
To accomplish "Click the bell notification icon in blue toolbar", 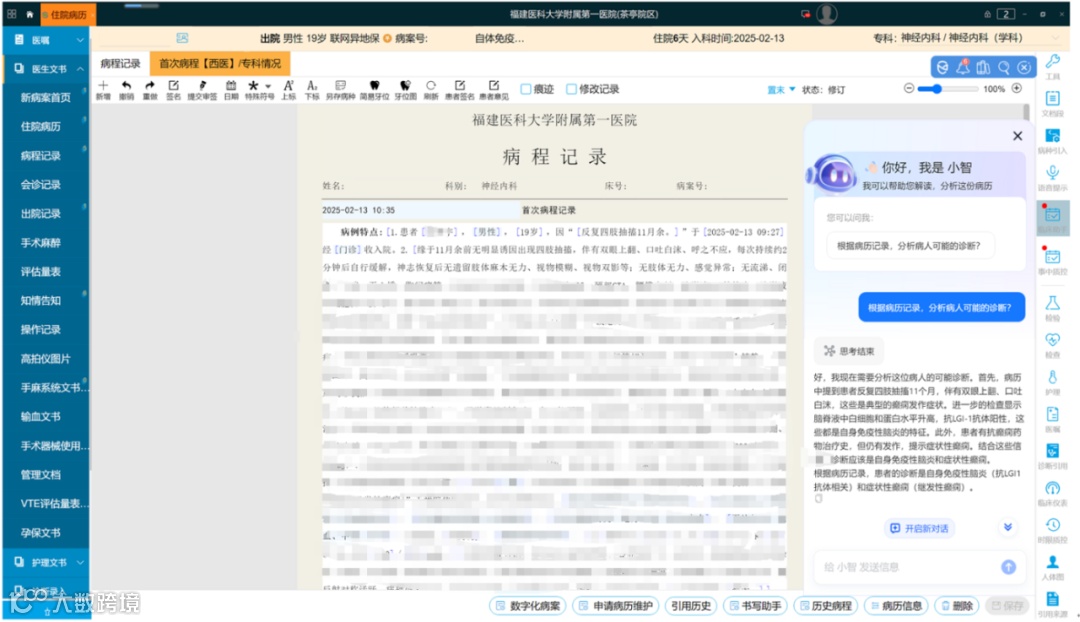I will point(963,67).
